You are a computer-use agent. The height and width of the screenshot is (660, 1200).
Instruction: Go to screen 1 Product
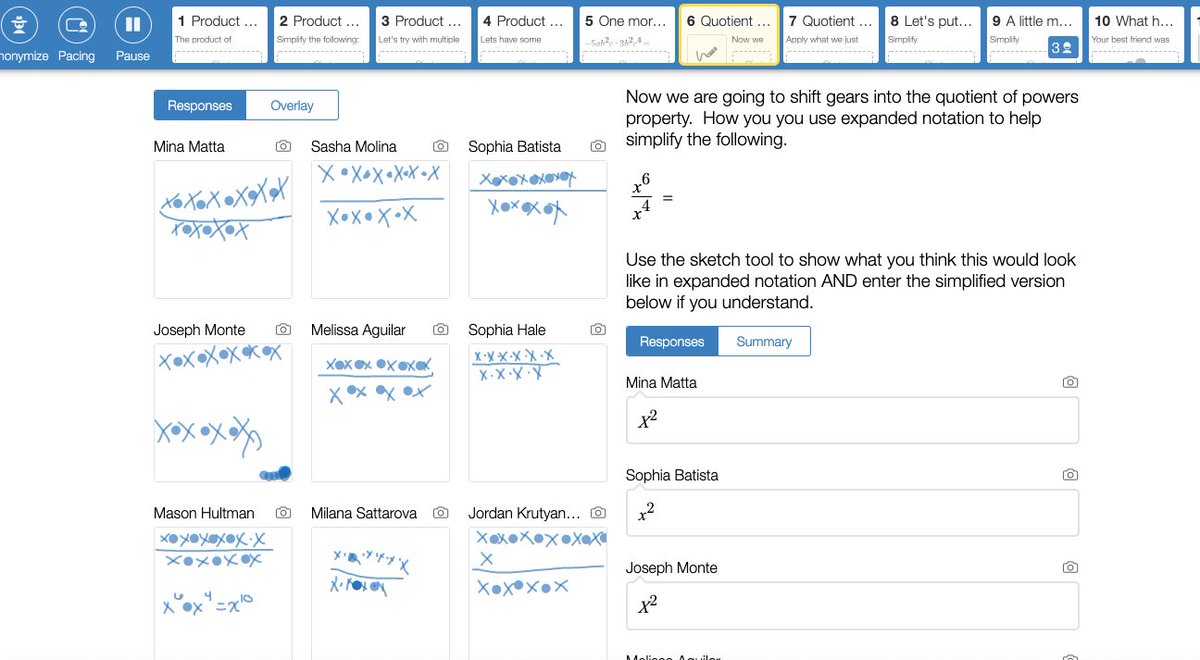[219, 35]
